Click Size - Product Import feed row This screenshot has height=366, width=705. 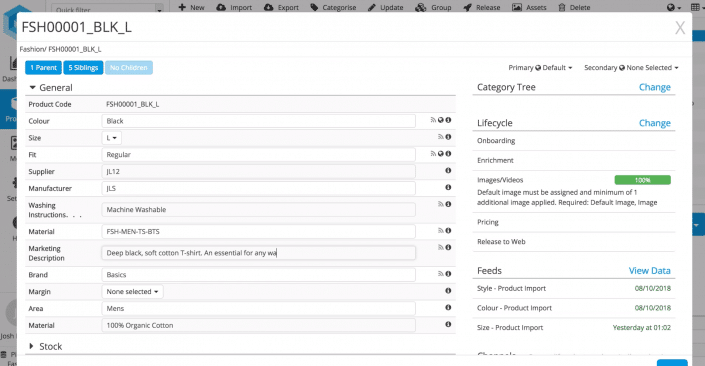(x=574, y=328)
